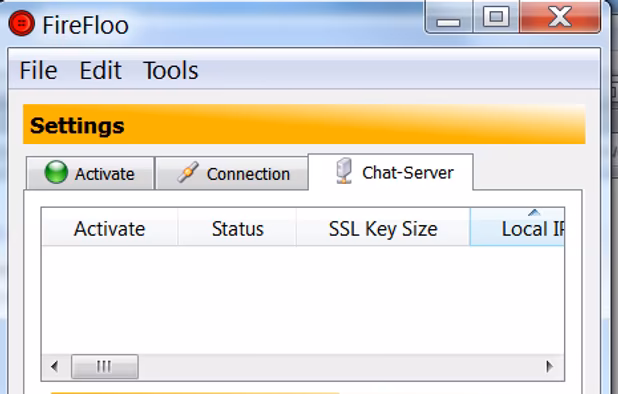
Task: Click the Connection plug icon
Action: point(188,172)
